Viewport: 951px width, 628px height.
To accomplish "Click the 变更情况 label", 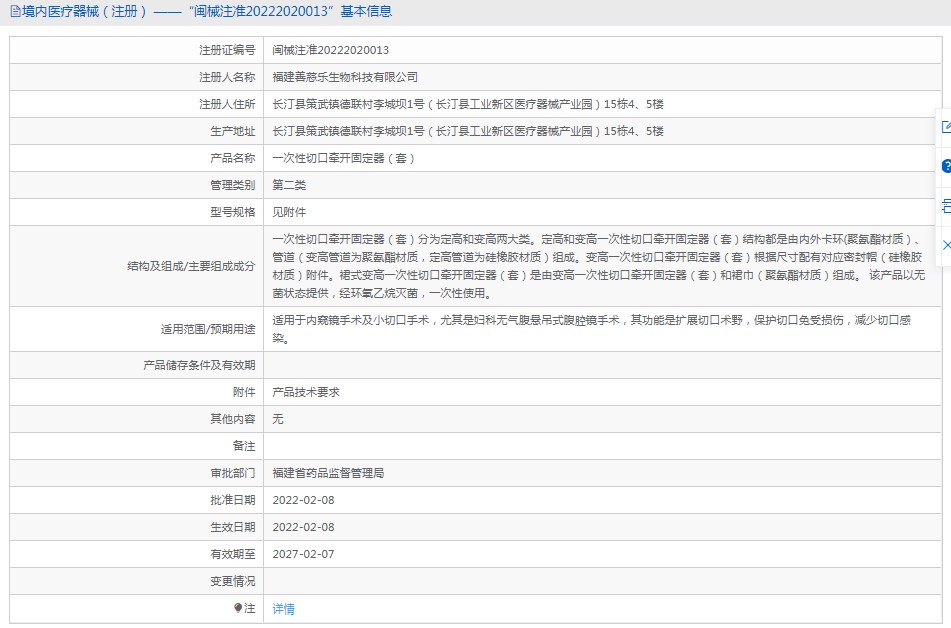I will 233,581.
